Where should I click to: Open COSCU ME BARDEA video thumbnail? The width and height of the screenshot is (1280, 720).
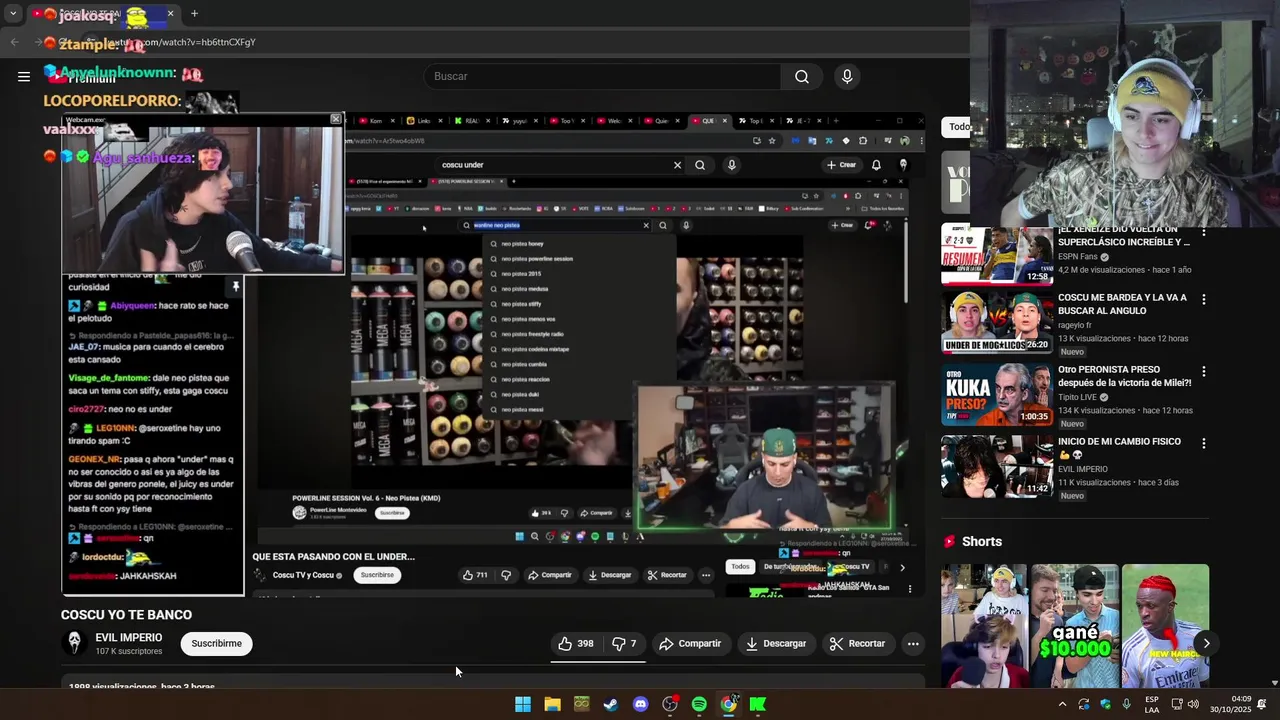997,323
